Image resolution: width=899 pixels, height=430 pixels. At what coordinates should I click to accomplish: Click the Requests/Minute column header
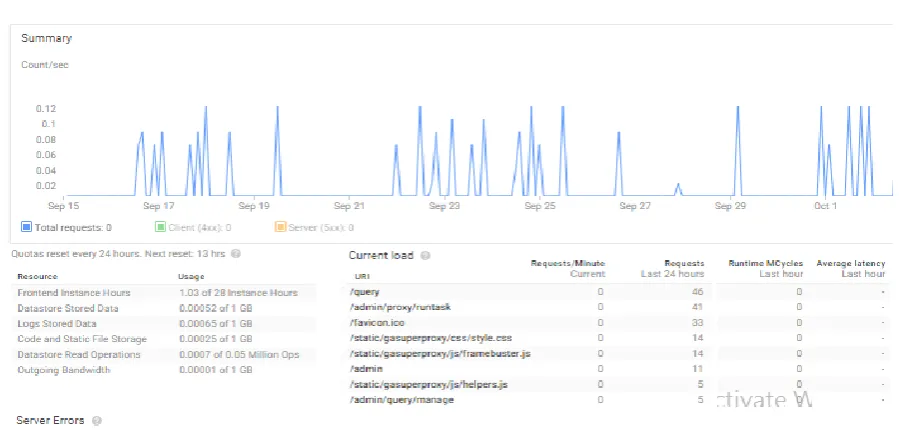click(568, 268)
